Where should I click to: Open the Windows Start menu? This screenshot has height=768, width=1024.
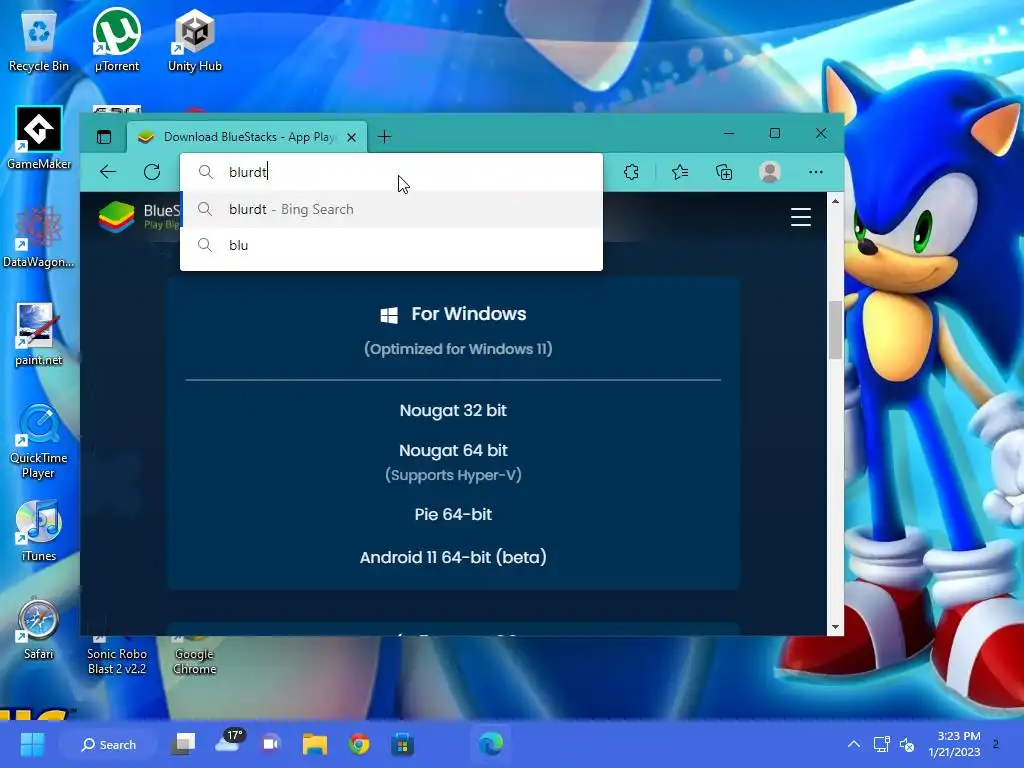(32, 744)
